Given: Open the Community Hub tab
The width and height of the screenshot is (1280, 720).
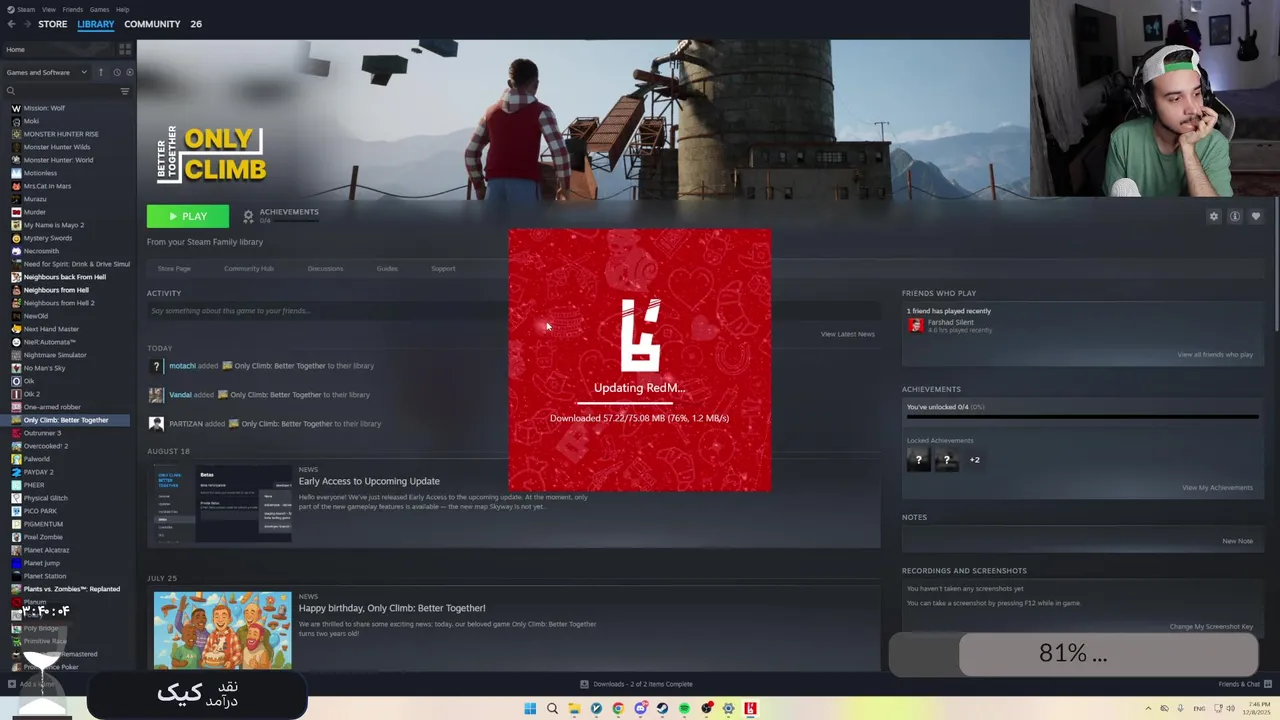Looking at the screenshot, I should pos(249,268).
